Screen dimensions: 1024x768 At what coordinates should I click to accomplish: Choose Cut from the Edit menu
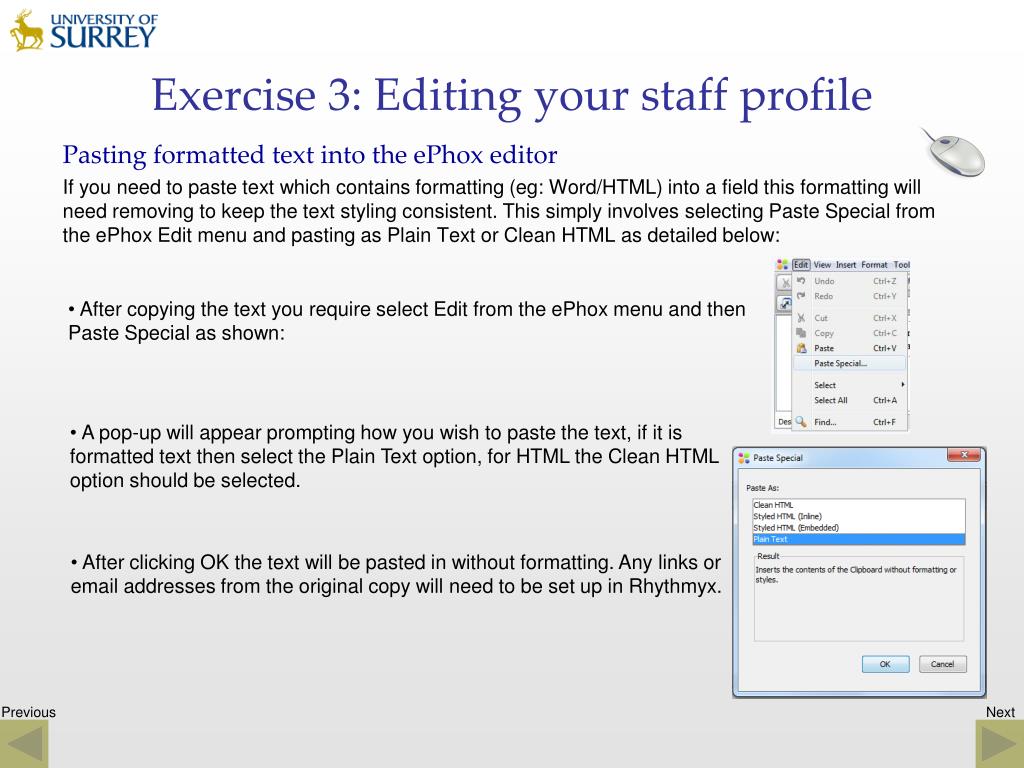click(850, 318)
